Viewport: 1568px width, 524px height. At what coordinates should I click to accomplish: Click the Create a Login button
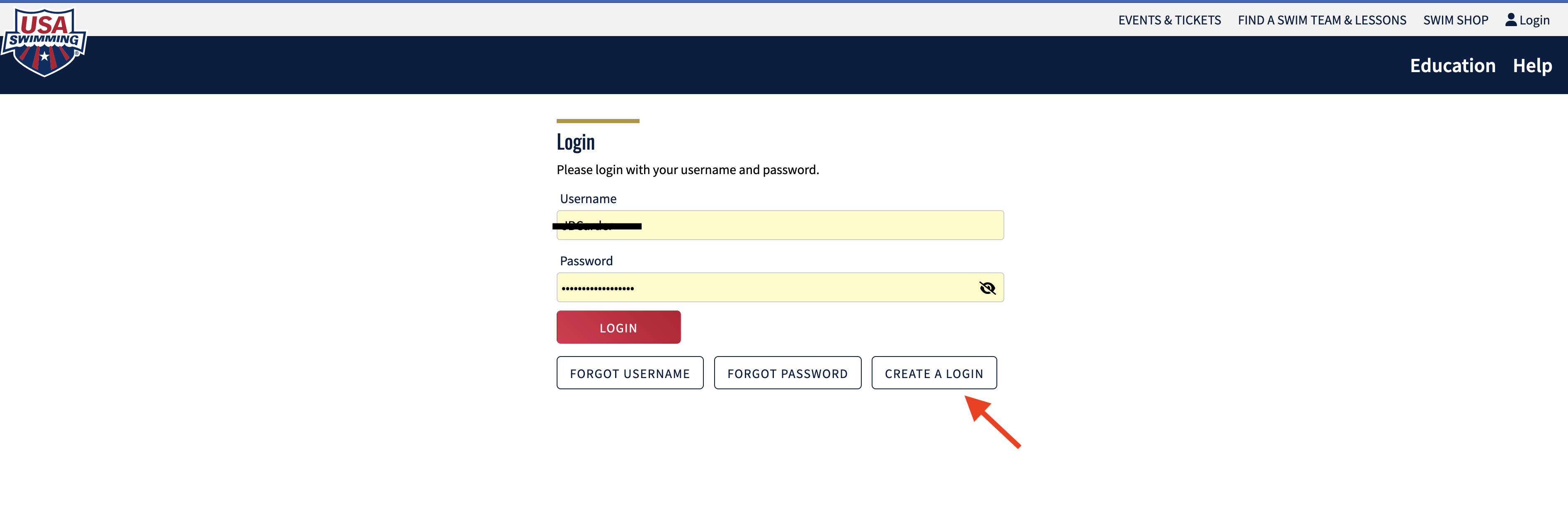[933, 373]
